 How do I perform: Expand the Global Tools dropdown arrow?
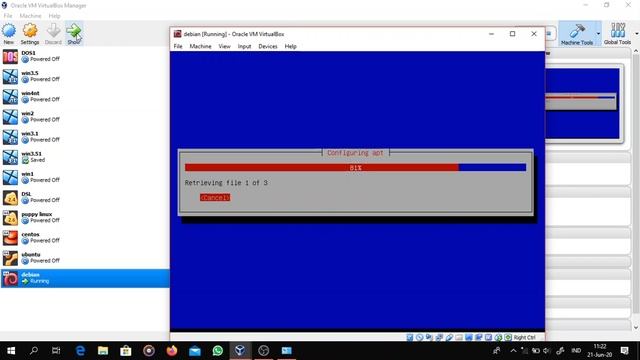(x=636, y=33)
